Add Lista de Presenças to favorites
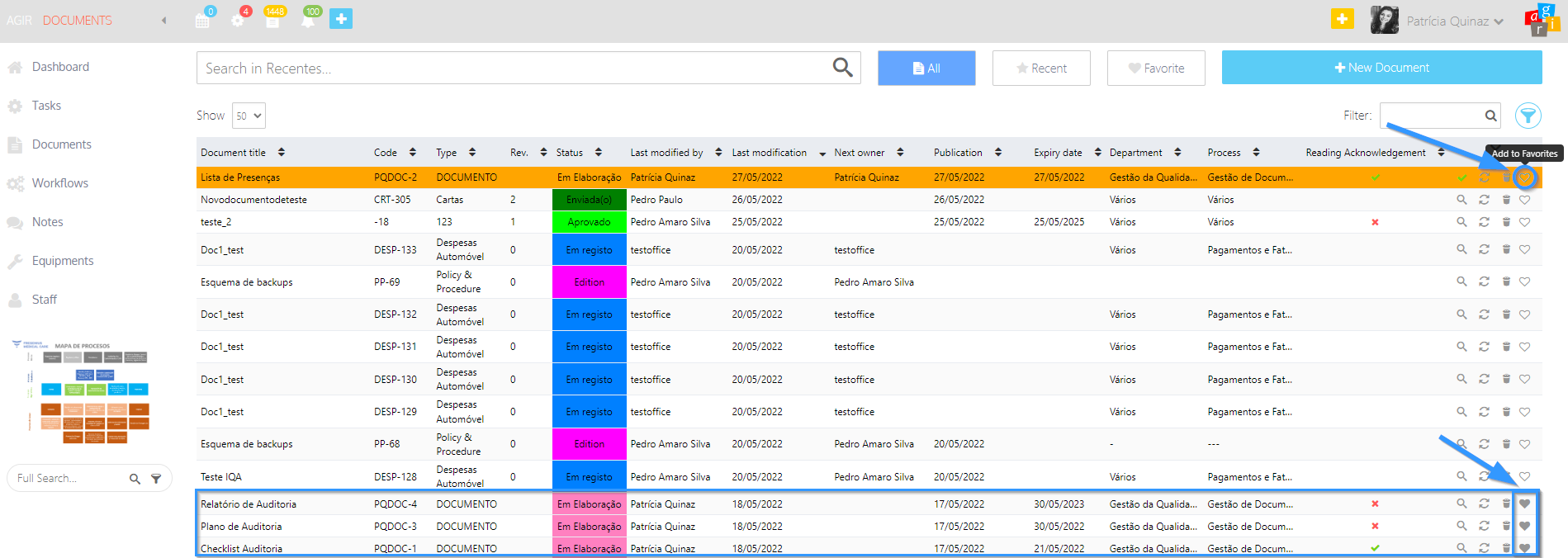This screenshot has width=1568, height=558. coord(1525,177)
